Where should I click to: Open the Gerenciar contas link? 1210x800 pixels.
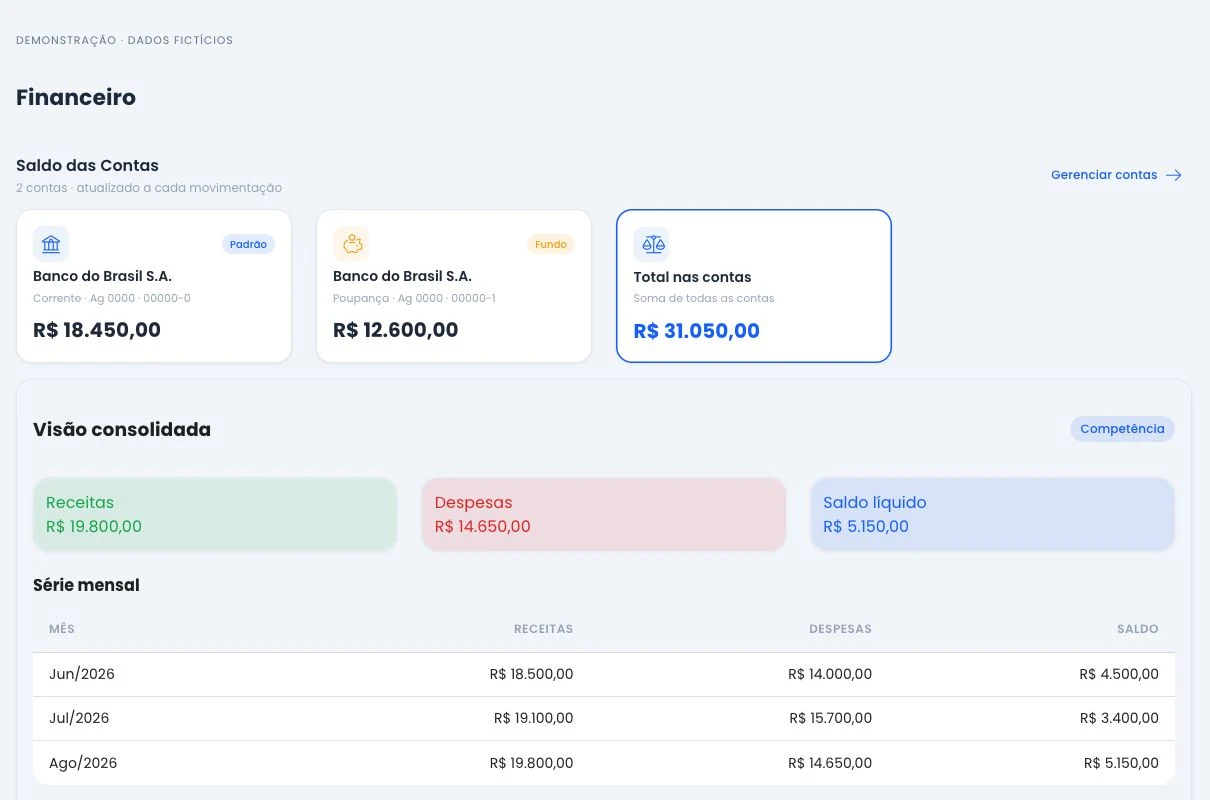[1116, 175]
